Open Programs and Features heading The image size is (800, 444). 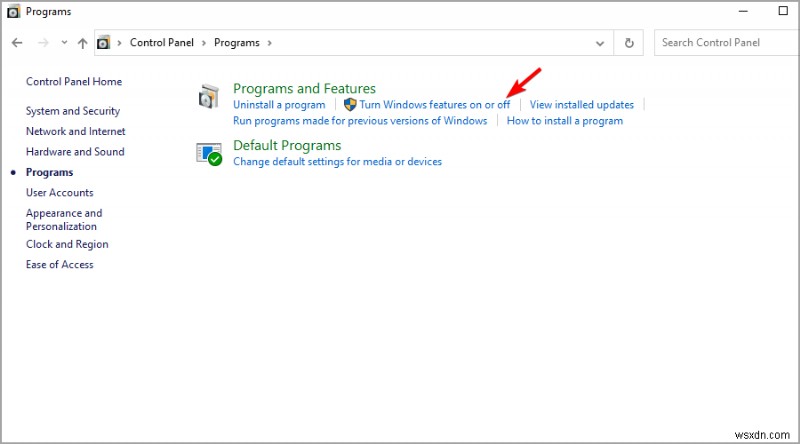304,88
